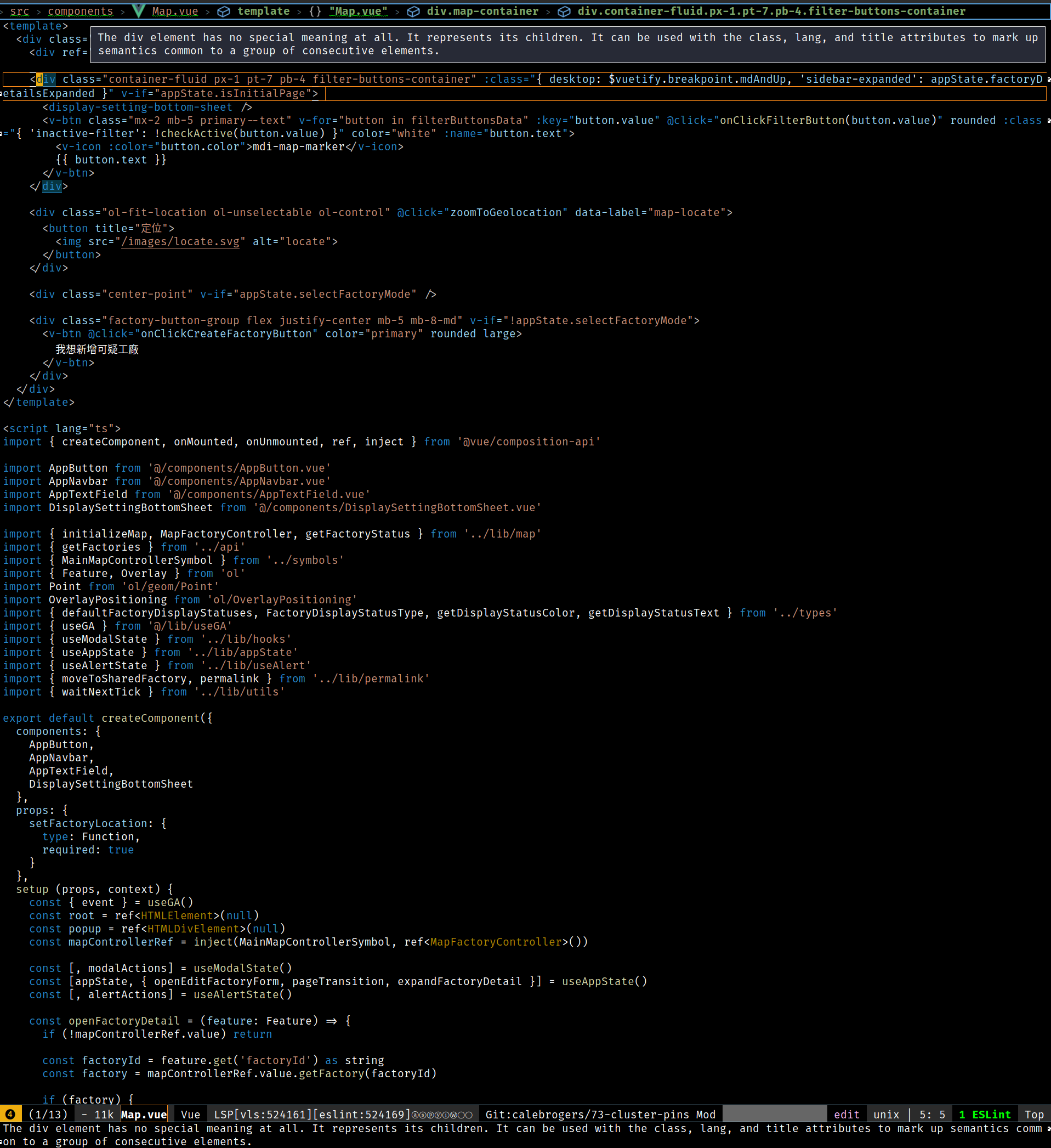Click the highlighted closing 'div' tag
This screenshot has height=1148, width=1051.
(52, 186)
